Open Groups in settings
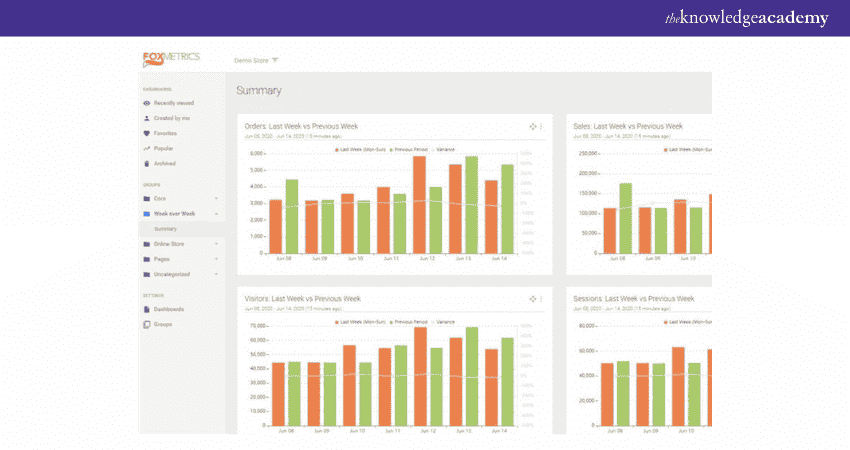The height and width of the screenshot is (450, 850). [162, 324]
